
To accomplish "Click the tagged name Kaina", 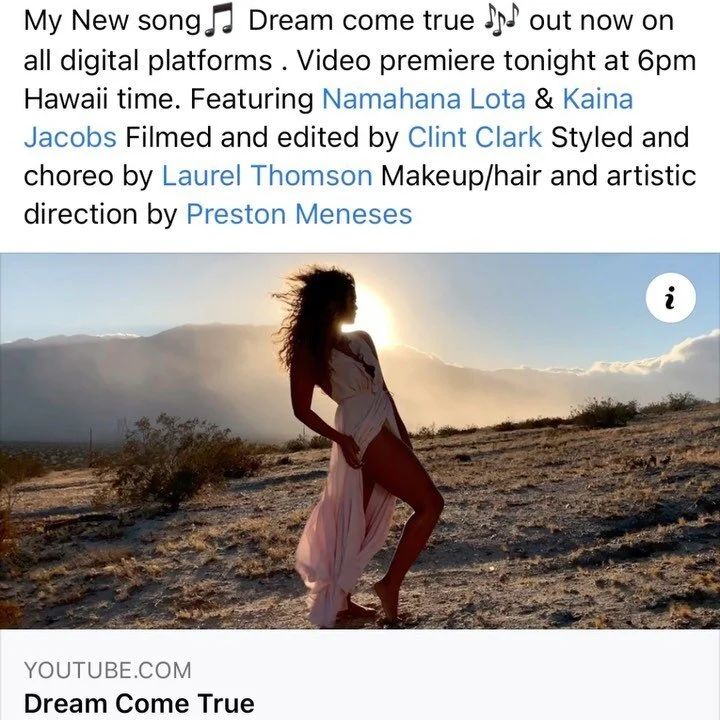I will 598,99.
